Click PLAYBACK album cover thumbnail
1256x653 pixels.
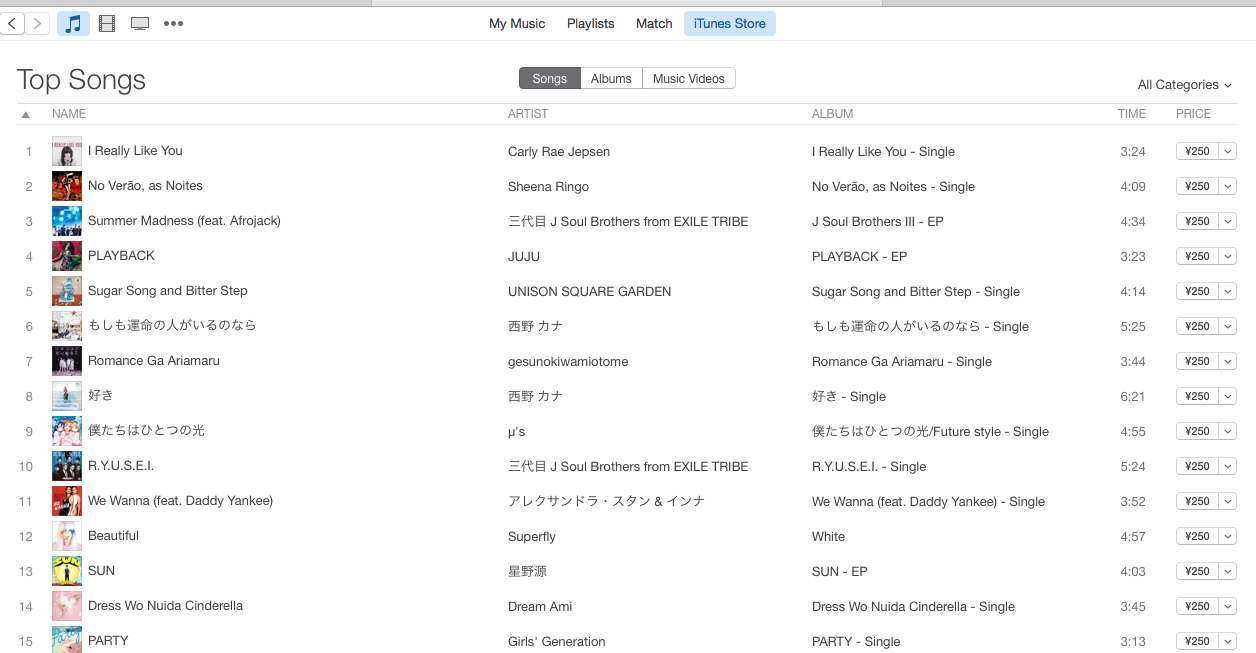point(67,256)
